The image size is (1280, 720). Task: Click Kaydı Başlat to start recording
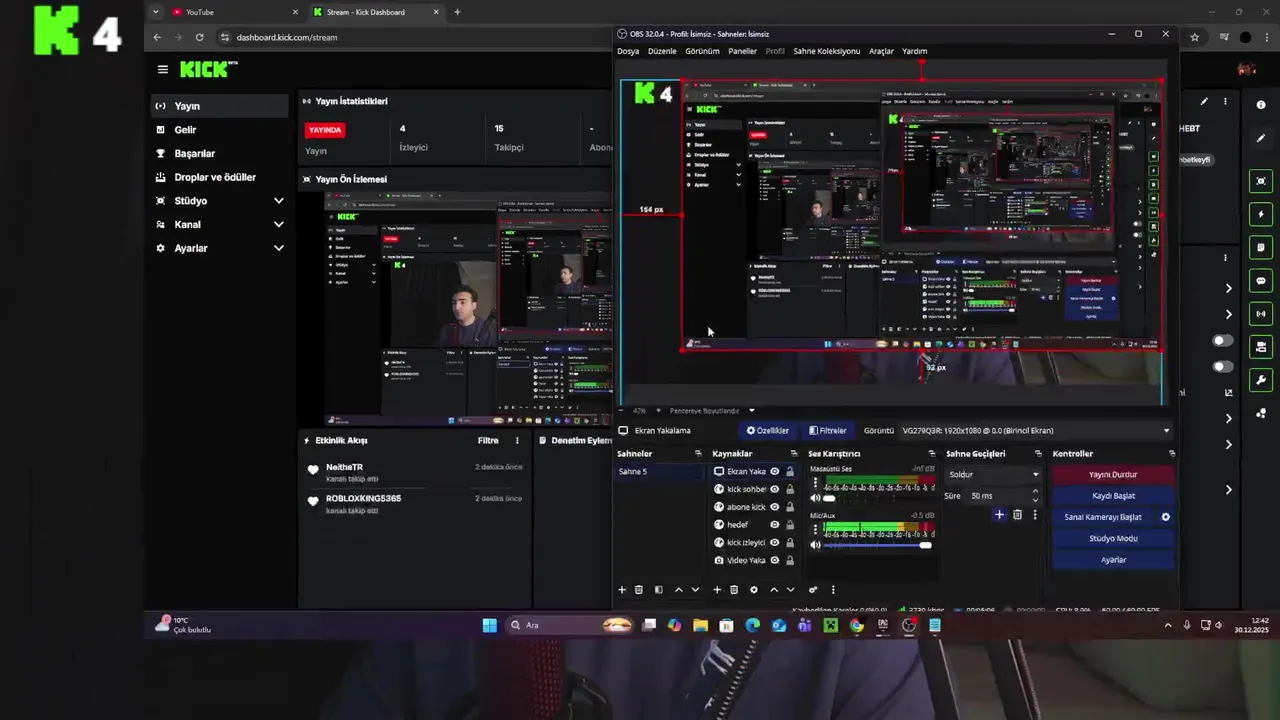pyautogui.click(x=1113, y=496)
